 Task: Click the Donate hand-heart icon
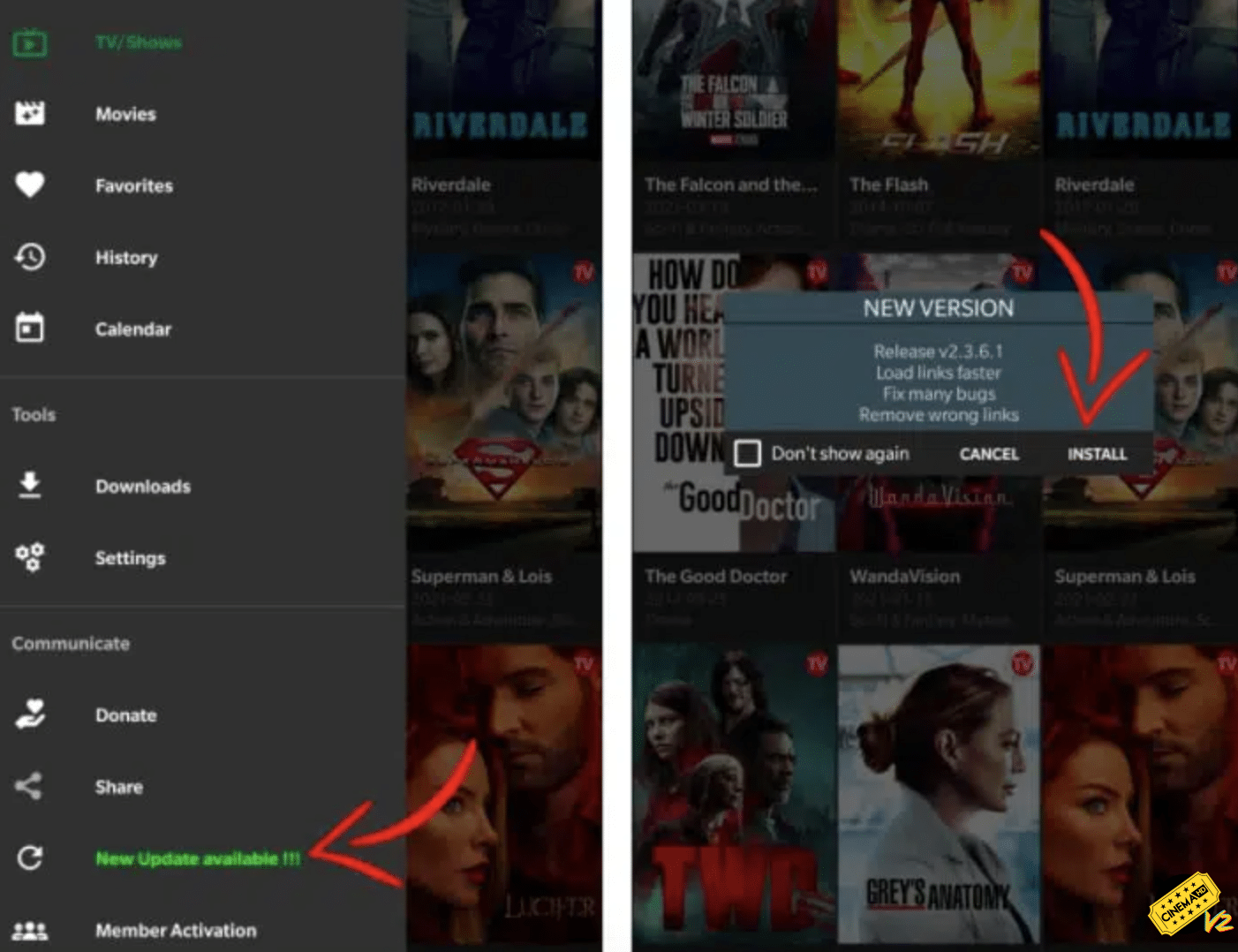click(30, 714)
